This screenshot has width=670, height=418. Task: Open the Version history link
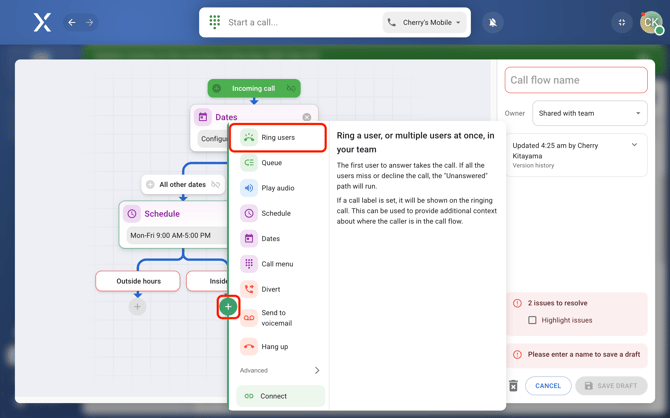tap(533, 165)
